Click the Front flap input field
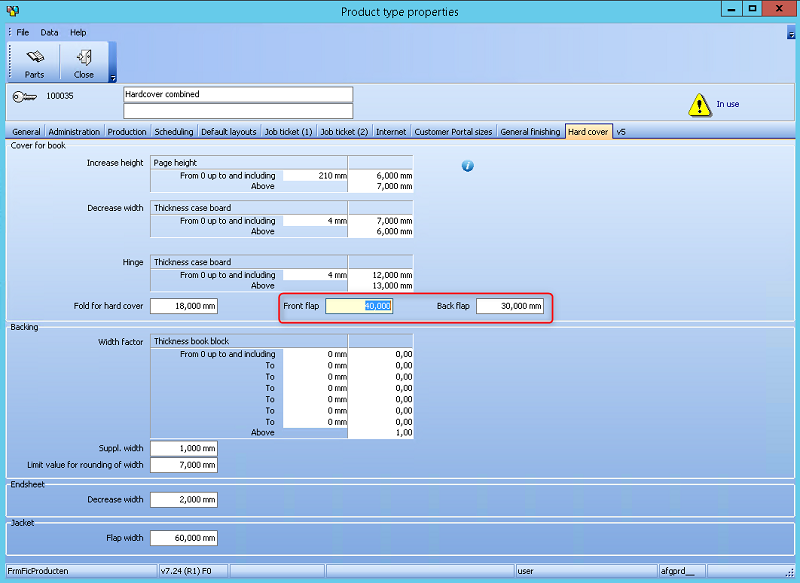 [359, 306]
